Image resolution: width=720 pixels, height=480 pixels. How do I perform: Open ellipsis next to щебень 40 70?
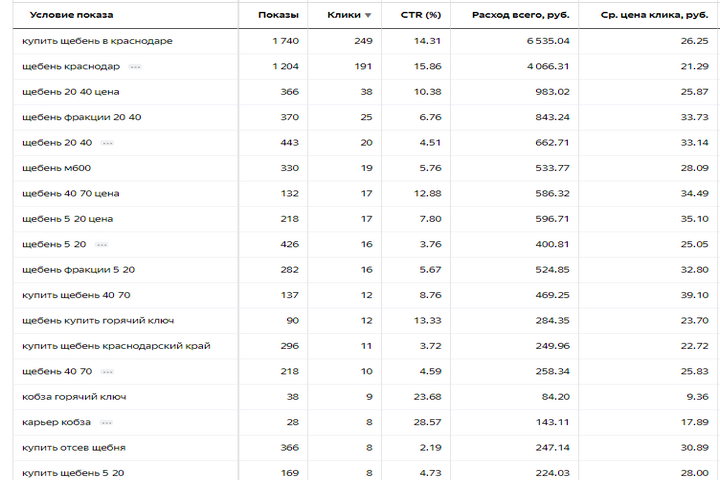tap(107, 372)
